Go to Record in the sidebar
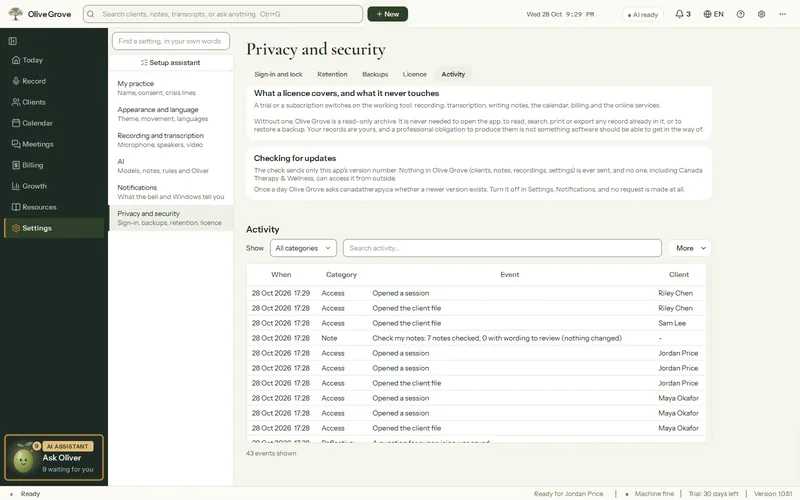 click(x=54, y=81)
